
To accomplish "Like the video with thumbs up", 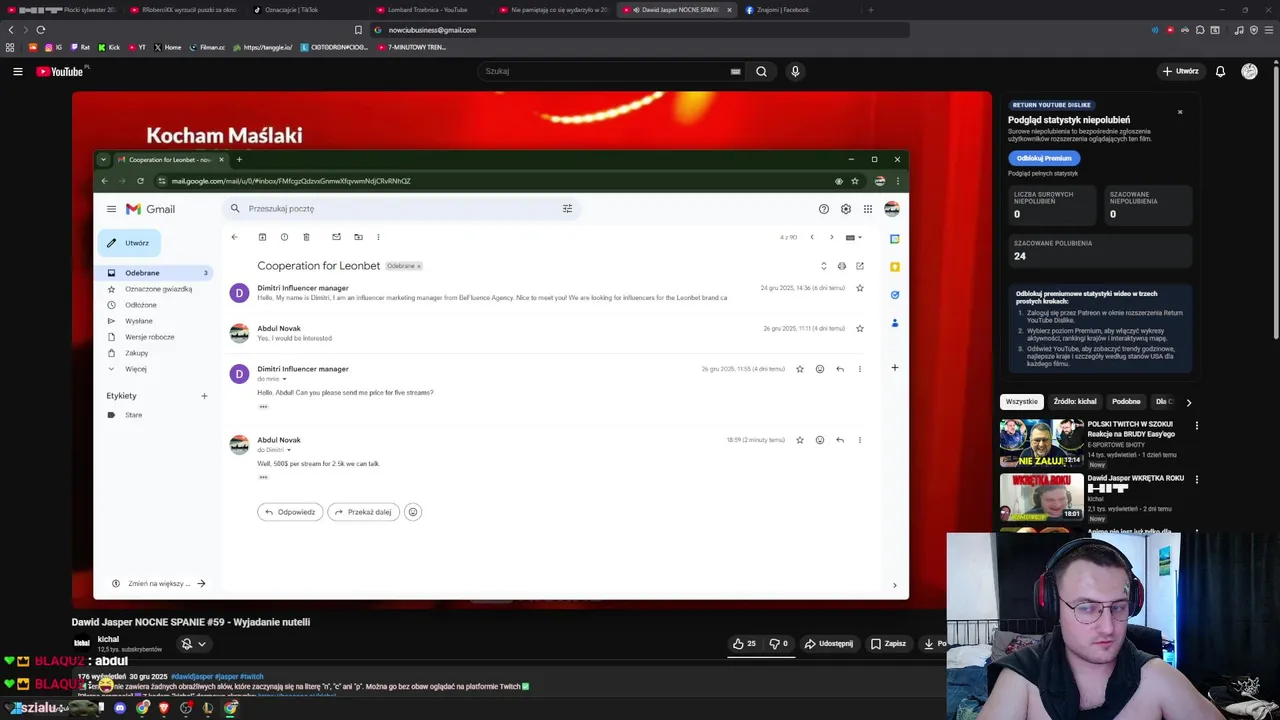I will [x=744, y=644].
